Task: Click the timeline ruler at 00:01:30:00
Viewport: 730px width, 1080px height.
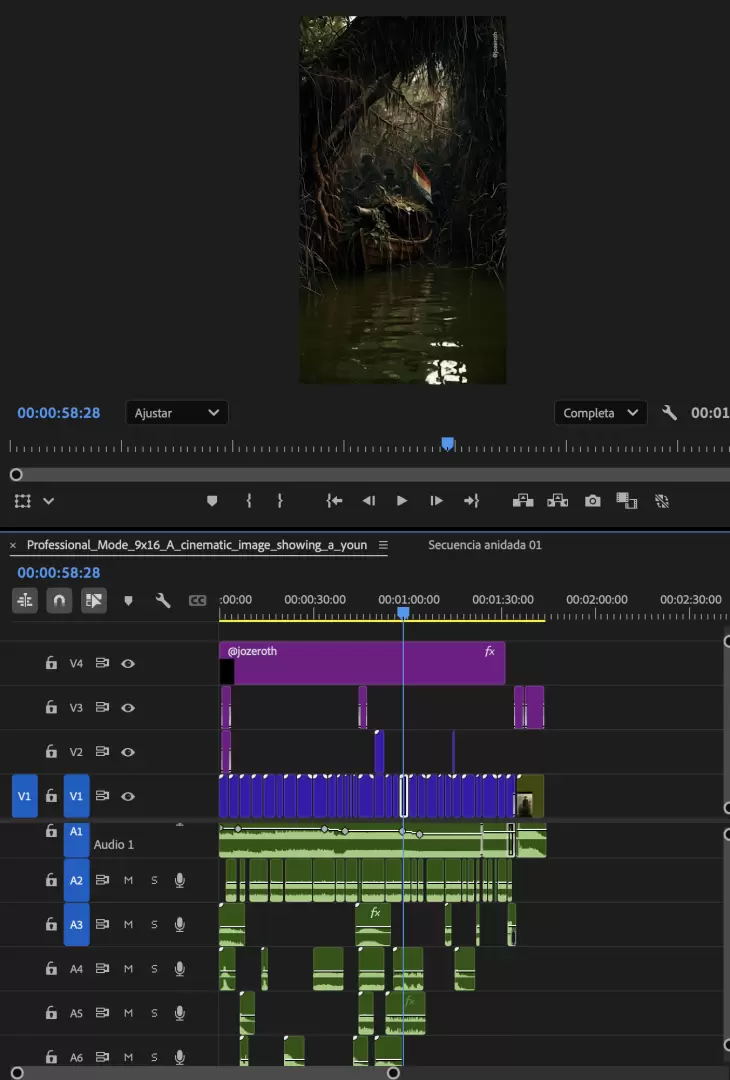Action: (x=503, y=600)
